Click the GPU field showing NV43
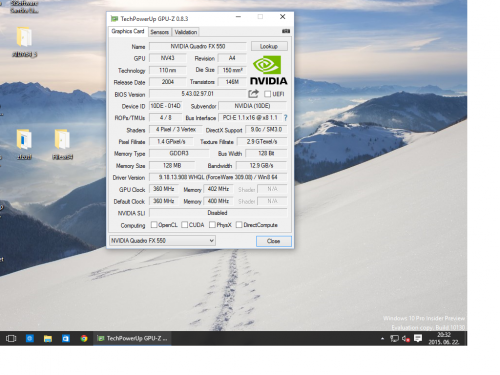Viewport: 500px width, 375px height. (168, 58)
